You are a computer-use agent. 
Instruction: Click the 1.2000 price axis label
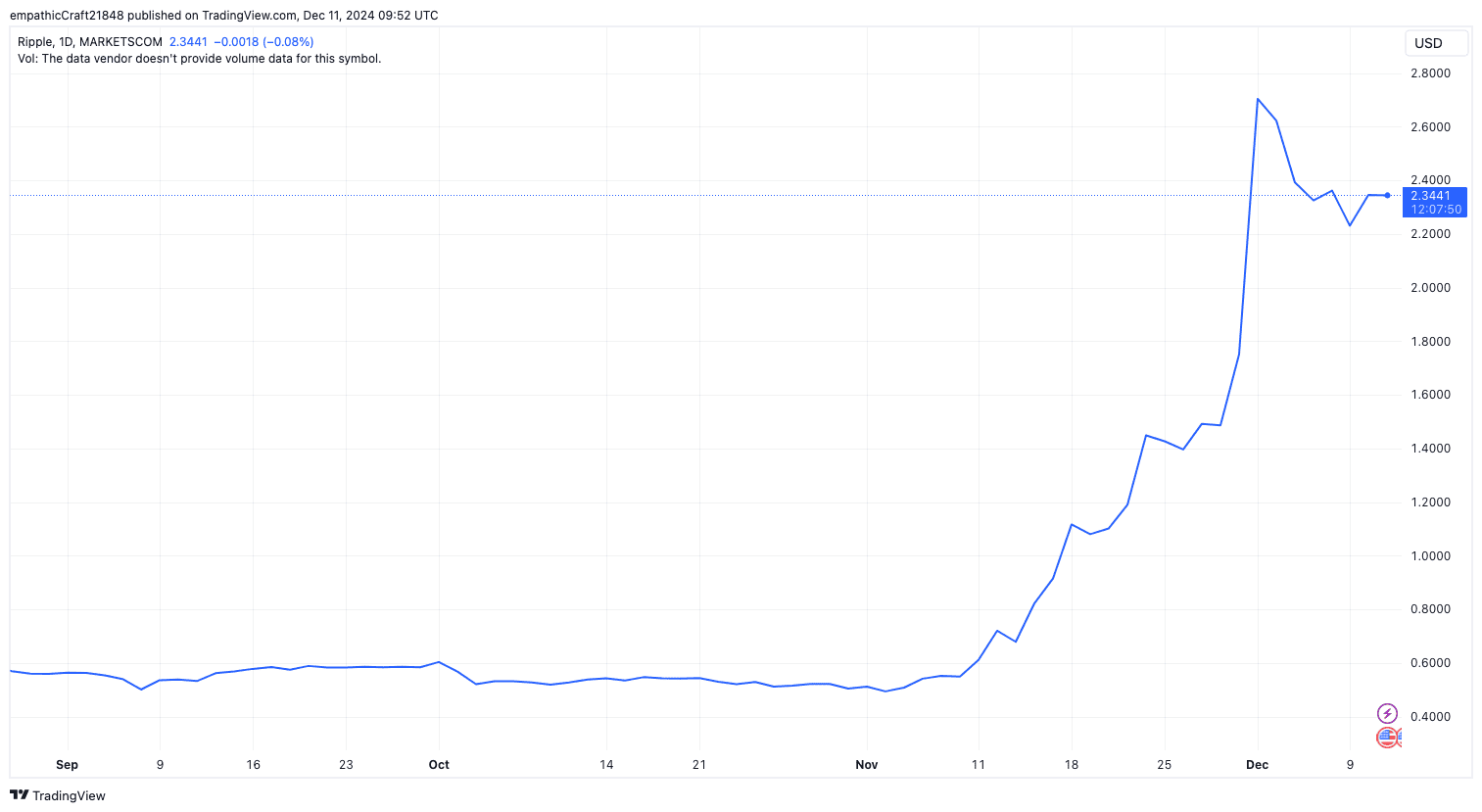tap(1430, 502)
